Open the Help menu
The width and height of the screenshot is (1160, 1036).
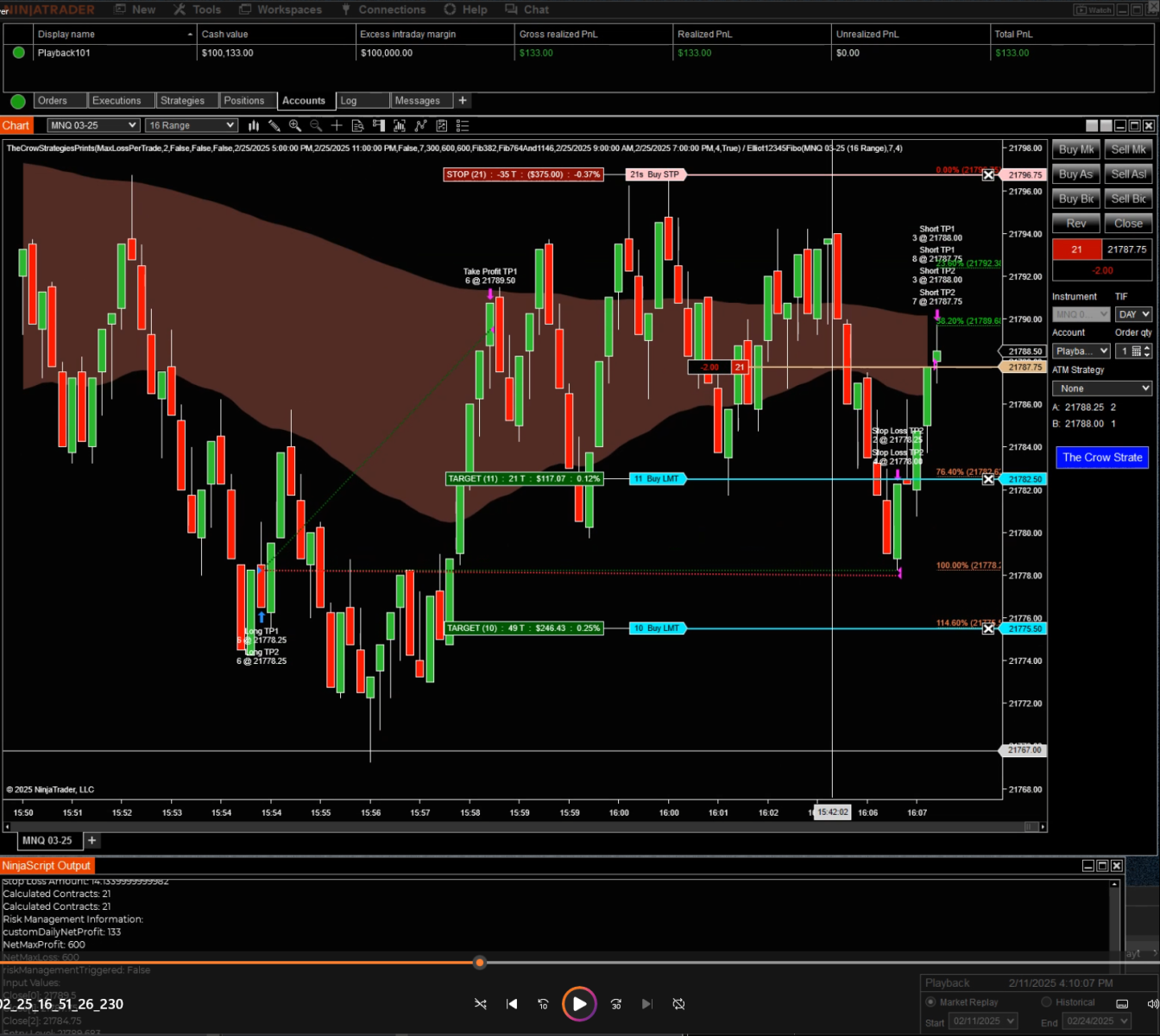coord(466,9)
